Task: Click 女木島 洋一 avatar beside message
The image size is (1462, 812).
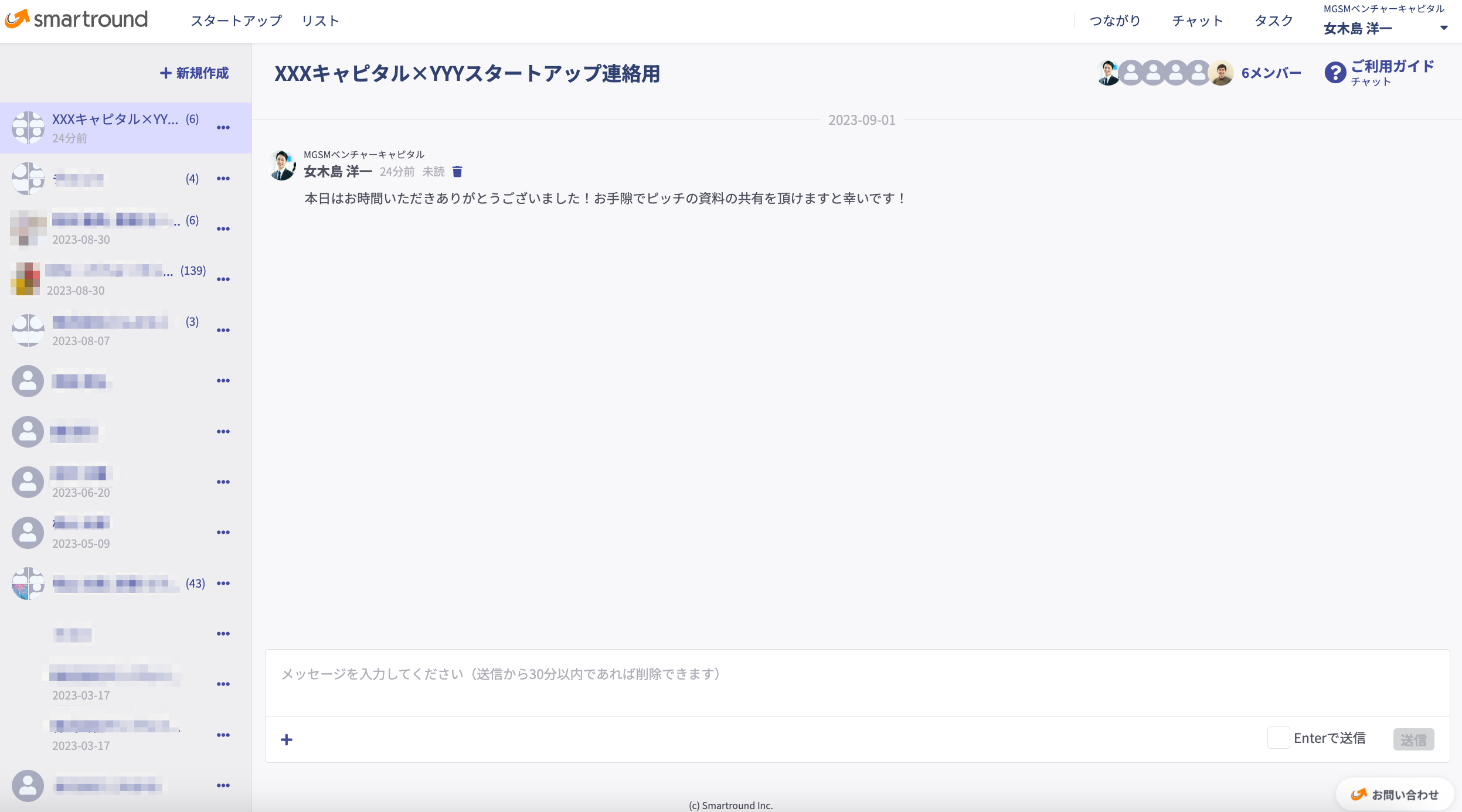Action: pos(283,165)
